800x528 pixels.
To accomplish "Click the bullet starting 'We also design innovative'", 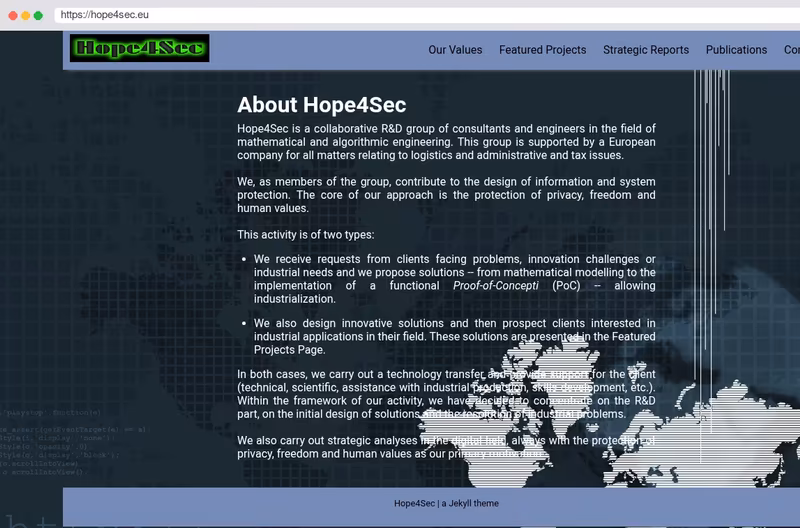I will (x=455, y=337).
